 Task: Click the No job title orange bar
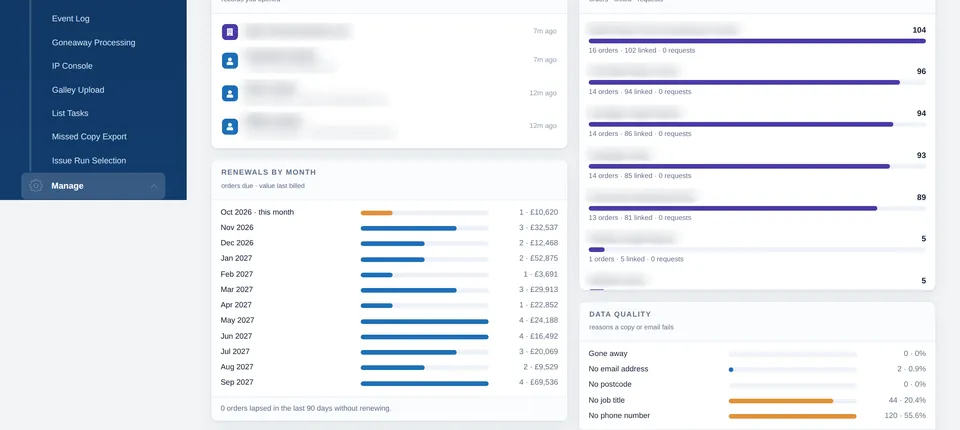tap(781, 401)
